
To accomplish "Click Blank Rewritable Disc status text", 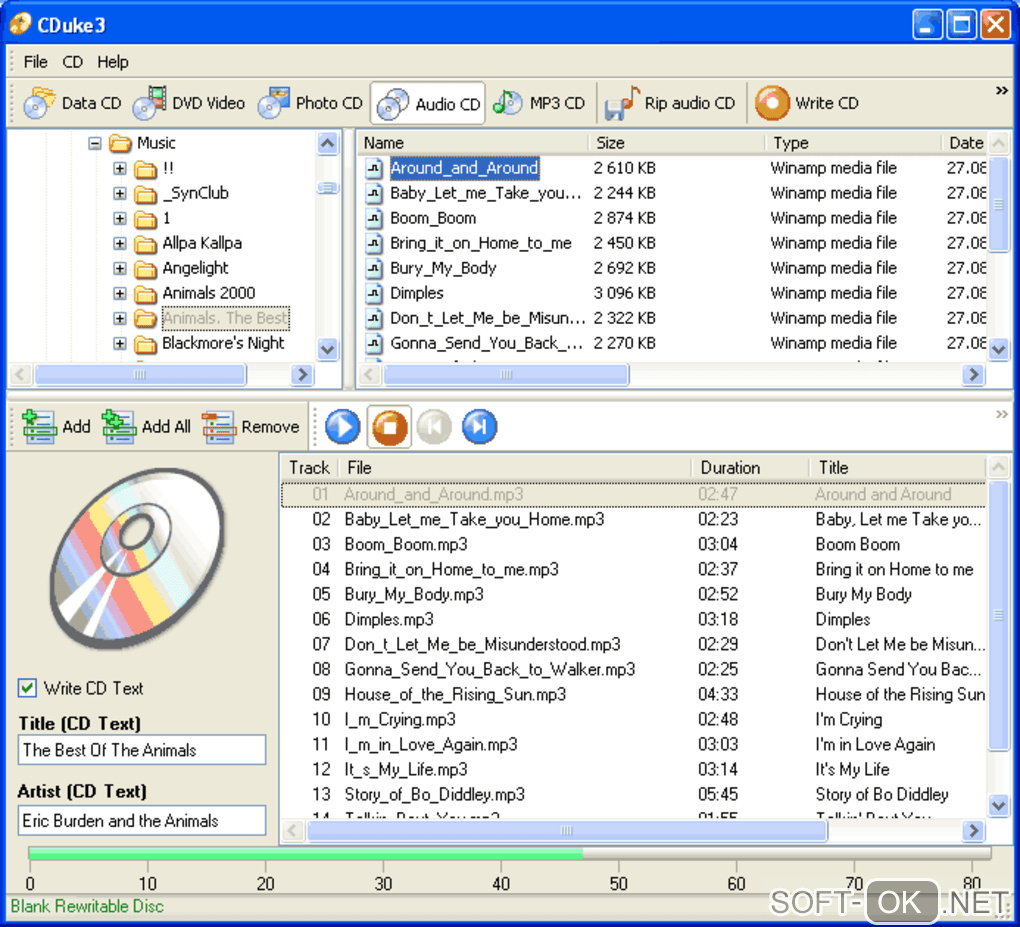I will click(87, 906).
